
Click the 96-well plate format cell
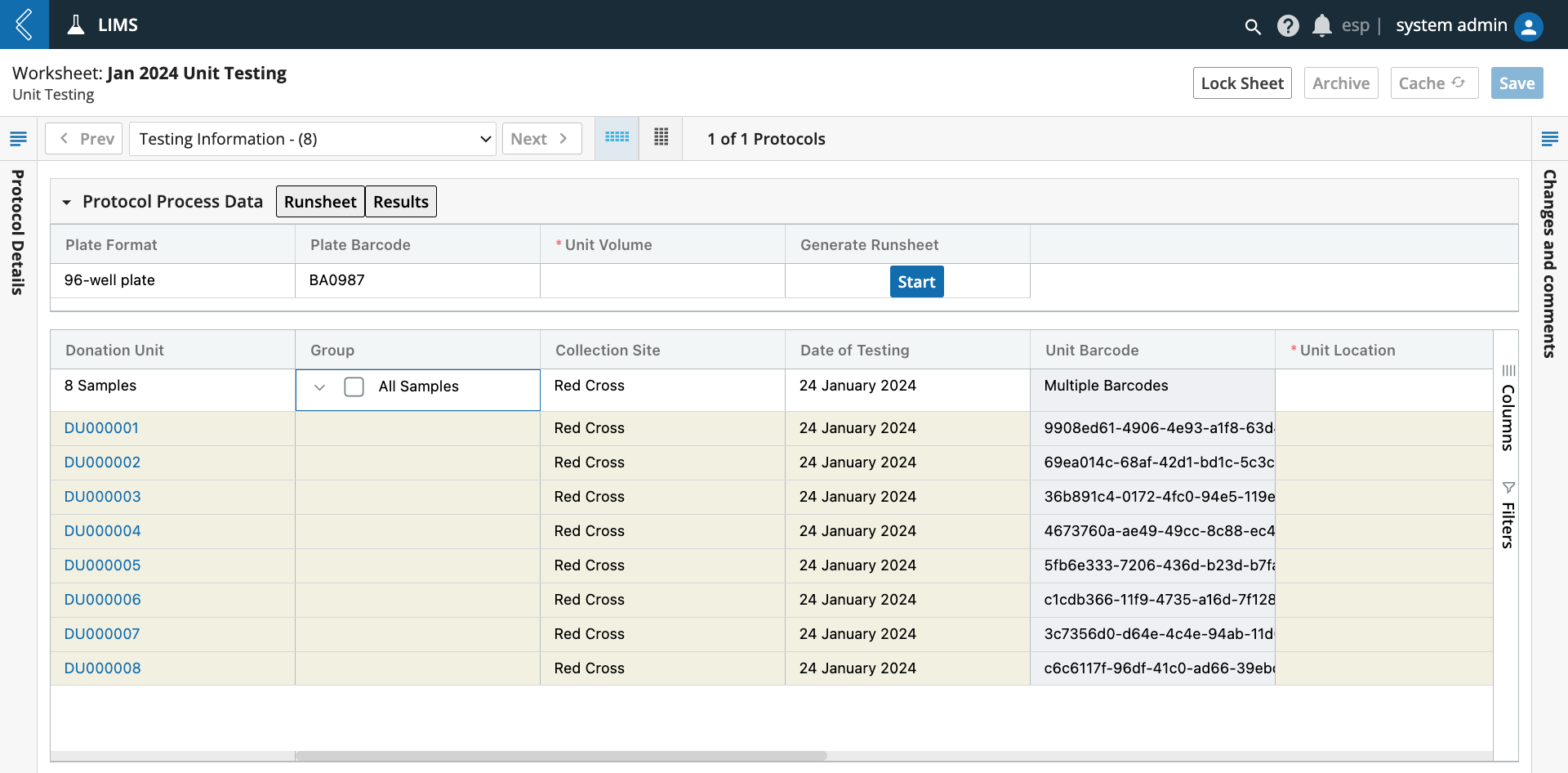coord(172,280)
